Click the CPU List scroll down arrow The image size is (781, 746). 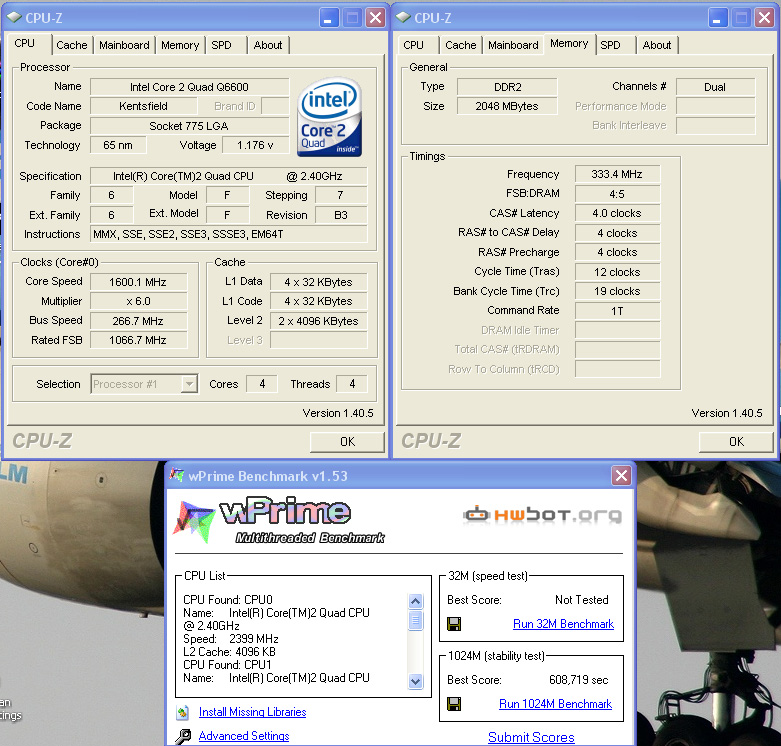click(415, 681)
